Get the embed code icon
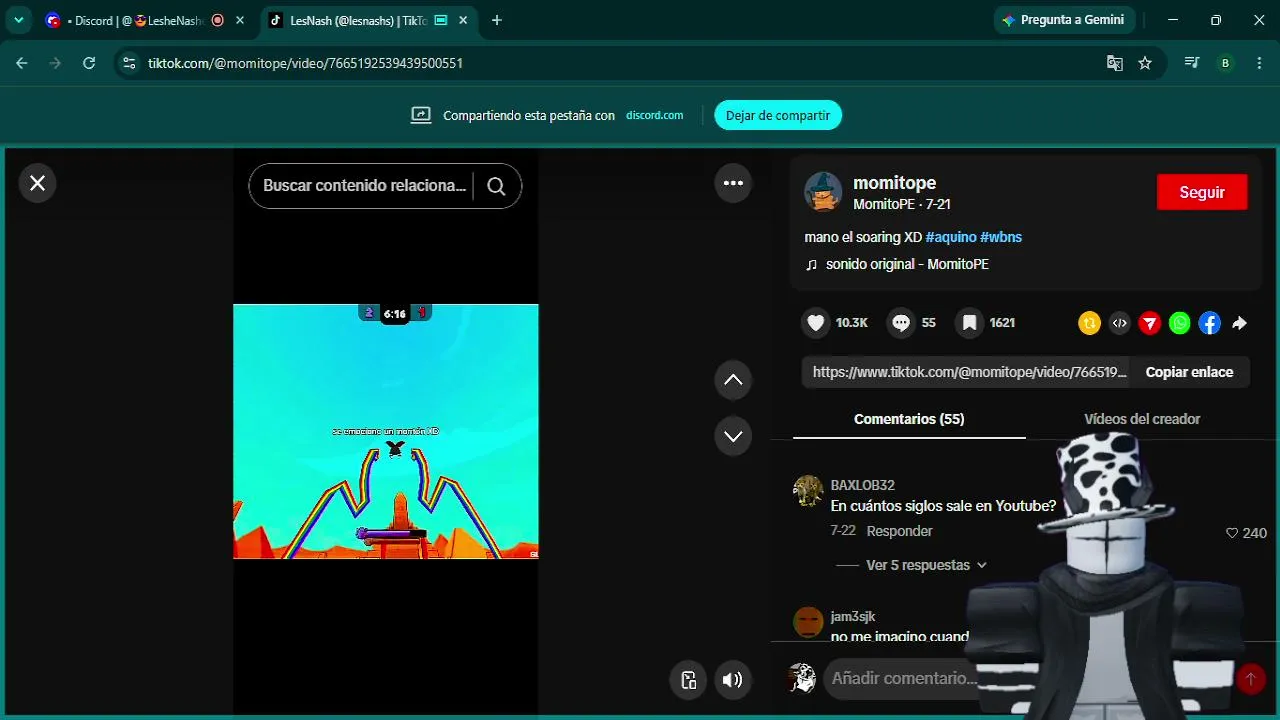Image resolution: width=1280 pixels, height=720 pixels. tap(1120, 323)
